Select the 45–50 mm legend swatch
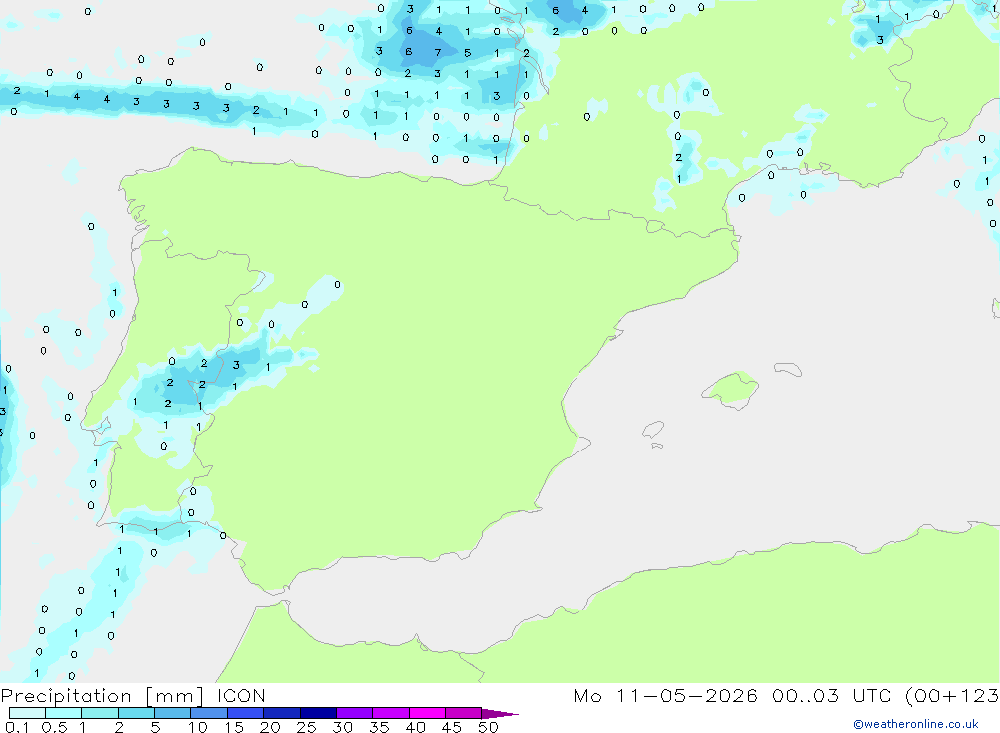This screenshot has height=733, width=1000. pos(464,713)
